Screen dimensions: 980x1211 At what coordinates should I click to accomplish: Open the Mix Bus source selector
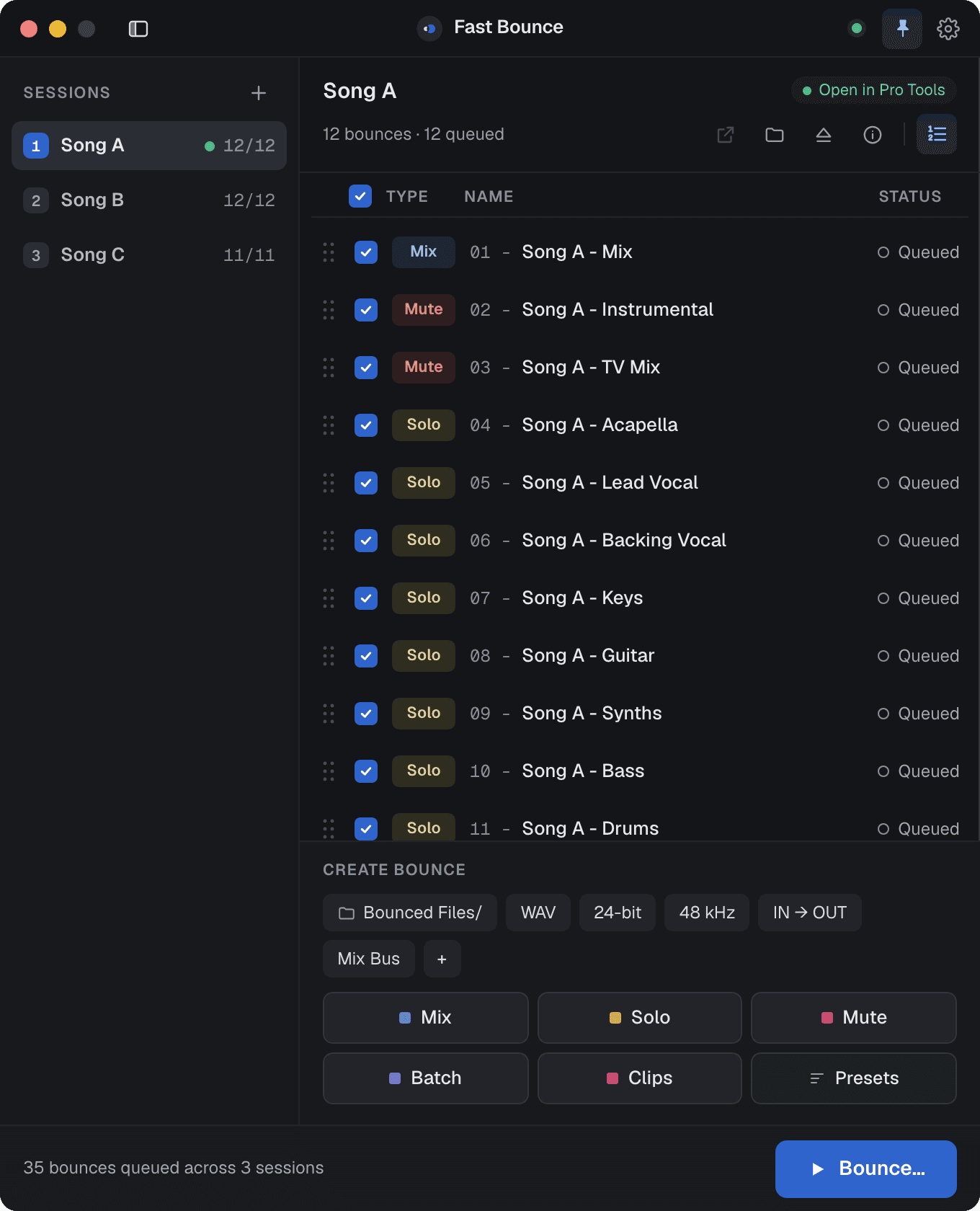[x=369, y=959]
